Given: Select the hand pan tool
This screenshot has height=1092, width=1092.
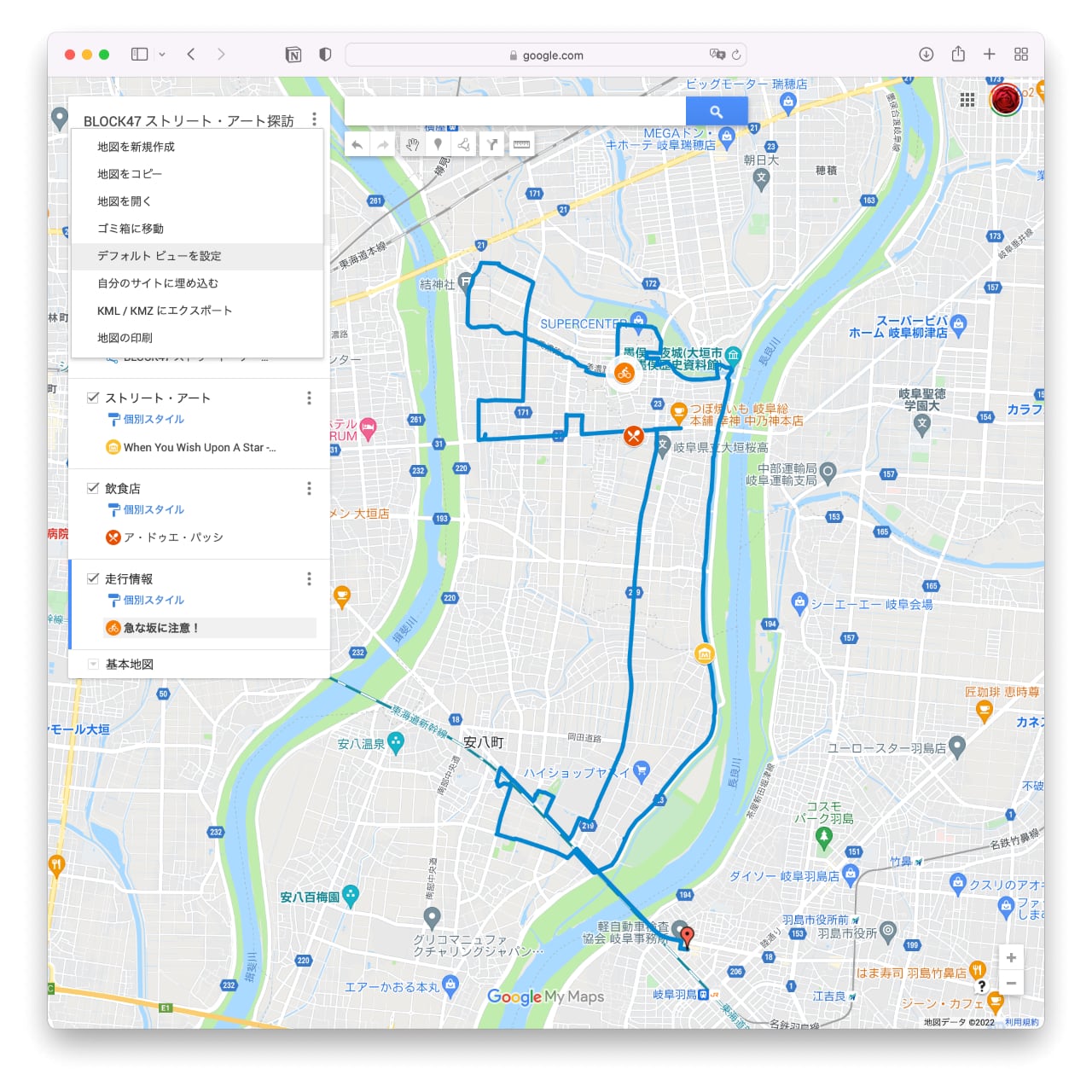Looking at the screenshot, I should (x=412, y=145).
